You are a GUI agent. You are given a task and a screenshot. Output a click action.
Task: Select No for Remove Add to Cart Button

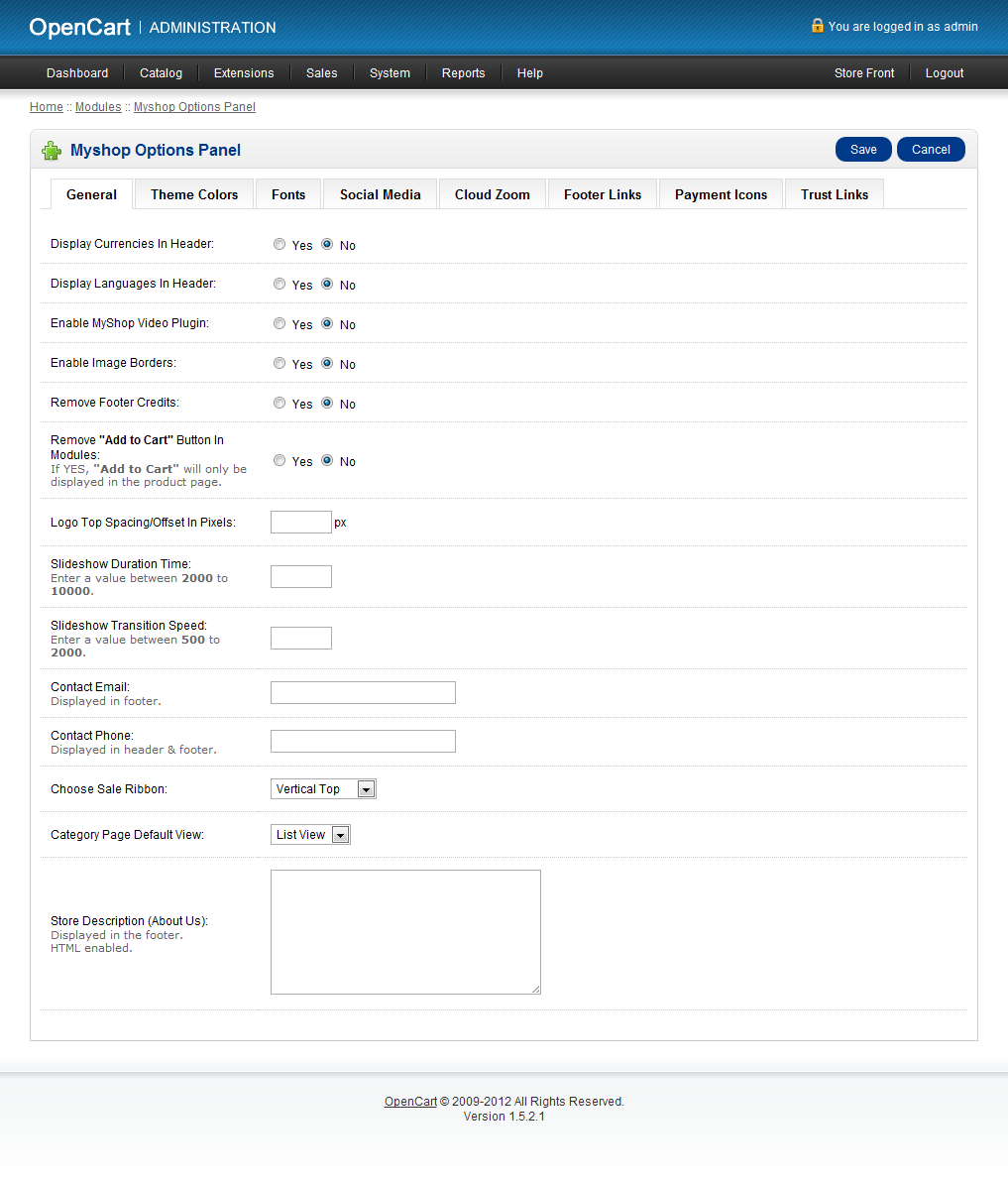point(327,460)
